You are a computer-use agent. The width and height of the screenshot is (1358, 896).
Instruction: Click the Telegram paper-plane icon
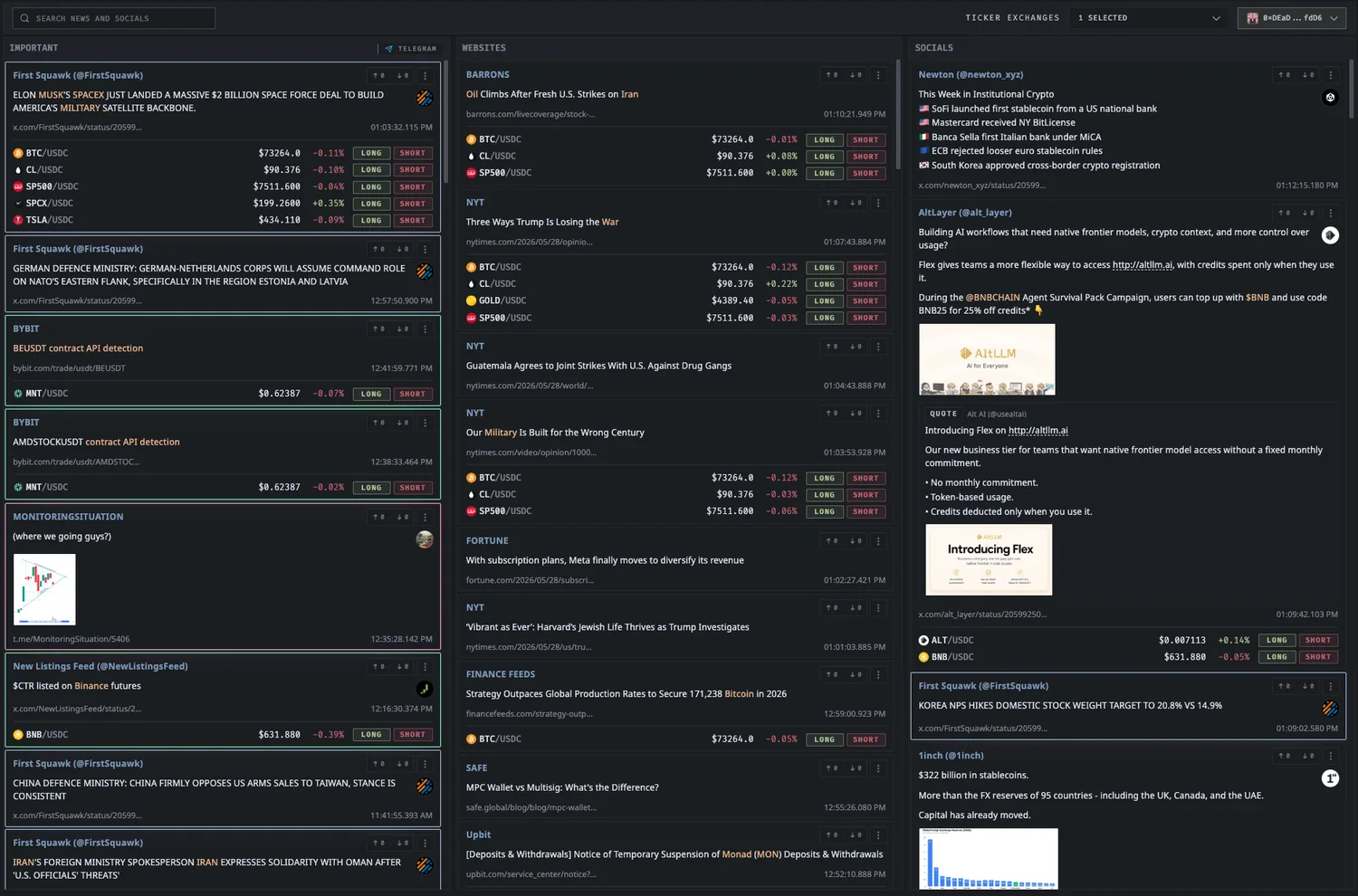pos(388,49)
